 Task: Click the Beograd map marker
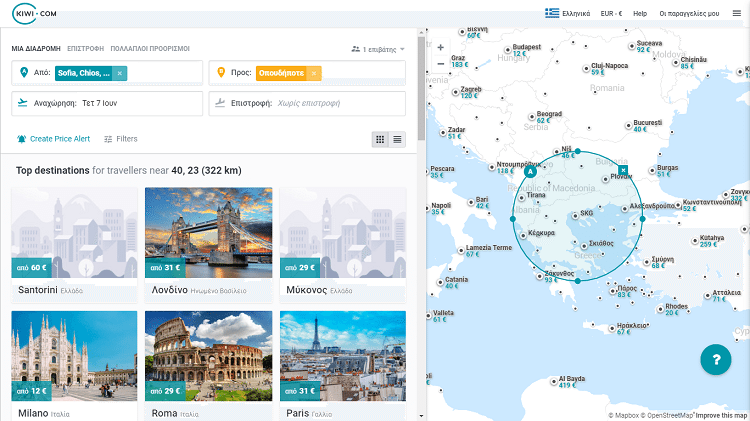532,117
